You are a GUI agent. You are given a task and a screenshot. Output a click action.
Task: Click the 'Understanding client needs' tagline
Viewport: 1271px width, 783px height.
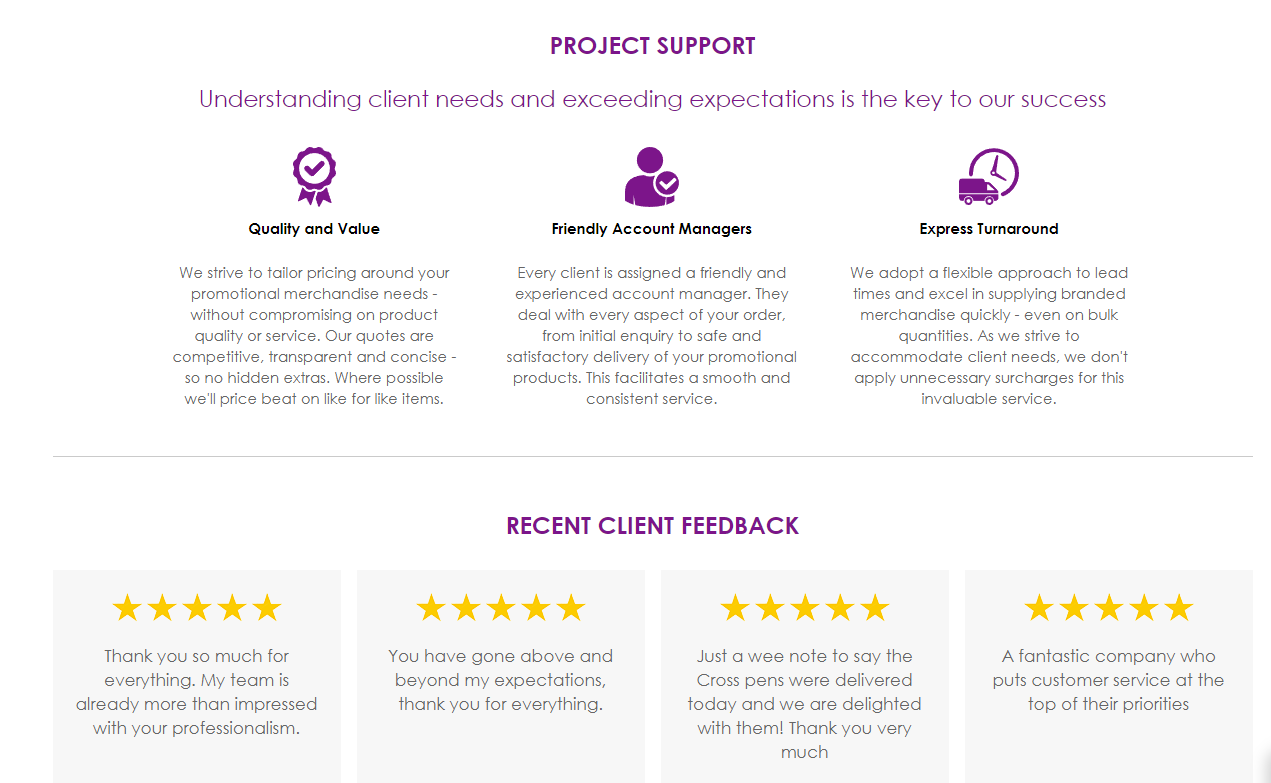[652, 99]
